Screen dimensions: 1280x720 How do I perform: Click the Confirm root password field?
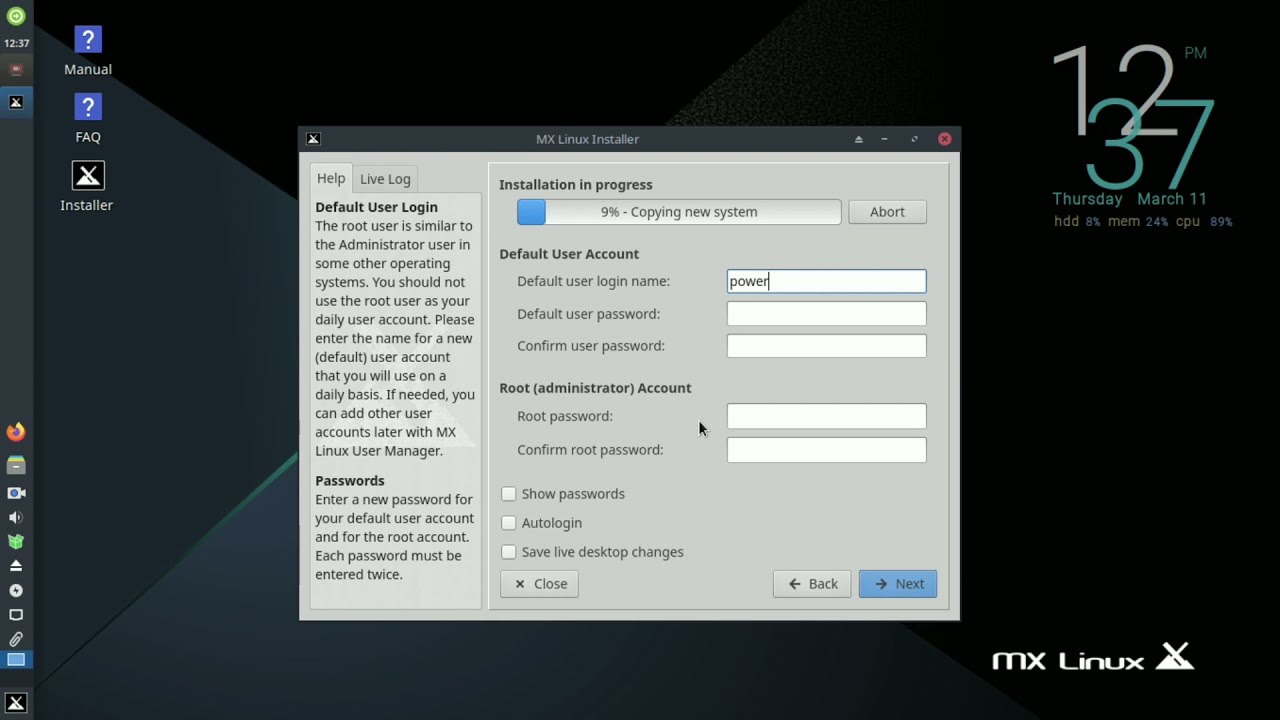tap(826, 450)
